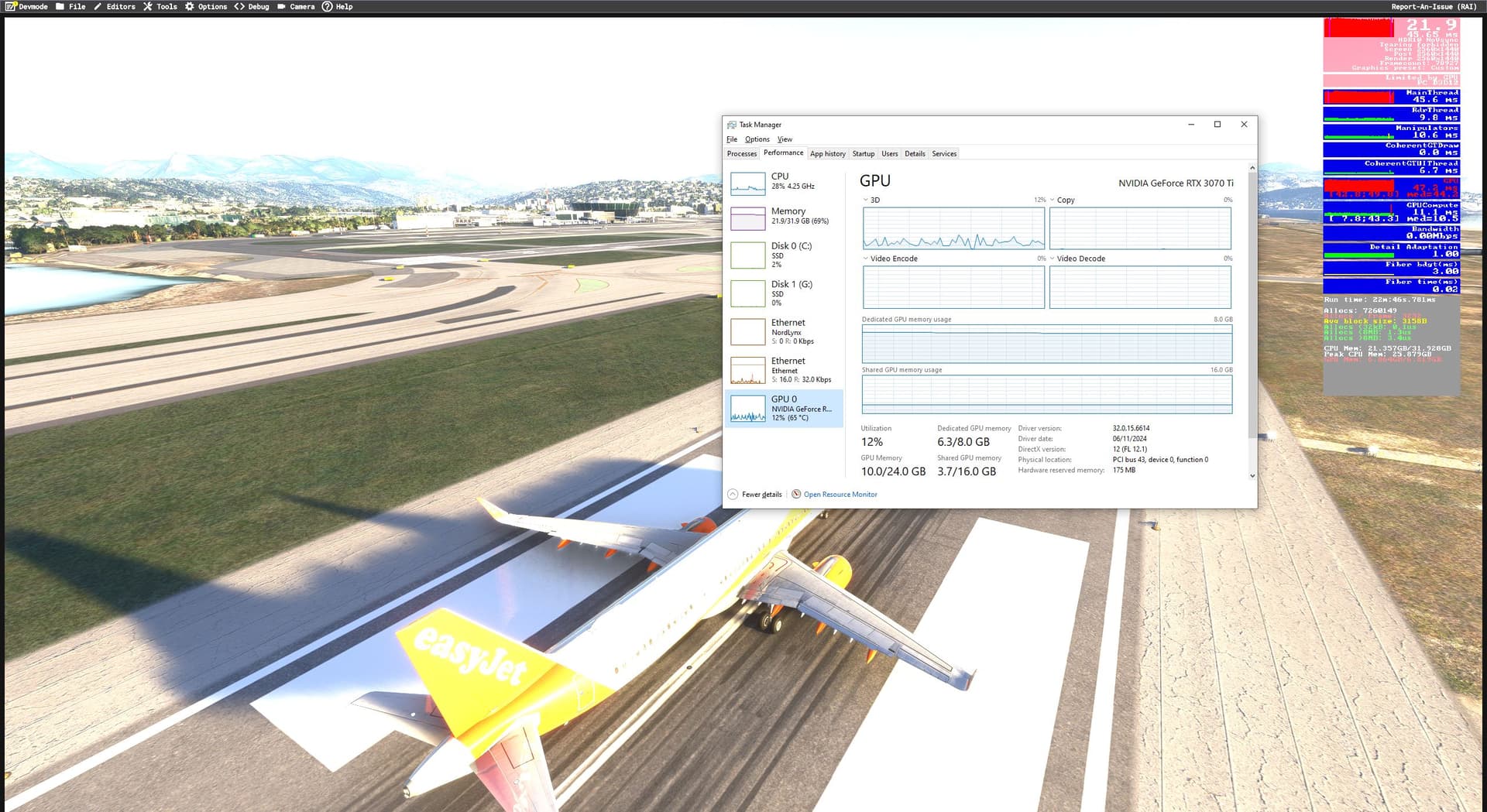Open the Startup tab

864,154
